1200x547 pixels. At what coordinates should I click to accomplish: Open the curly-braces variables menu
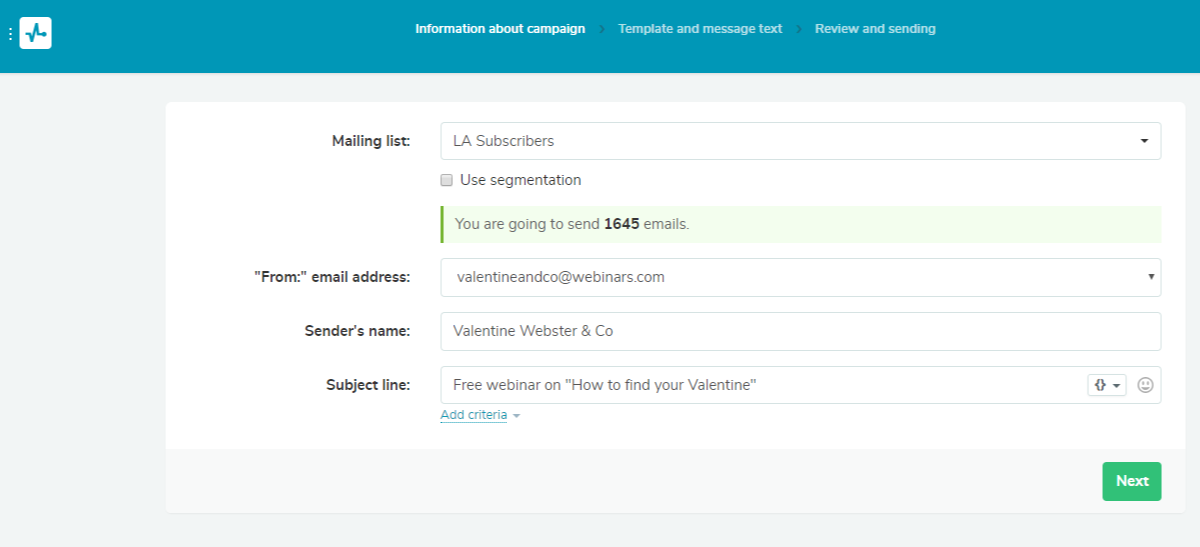[x=1106, y=385]
